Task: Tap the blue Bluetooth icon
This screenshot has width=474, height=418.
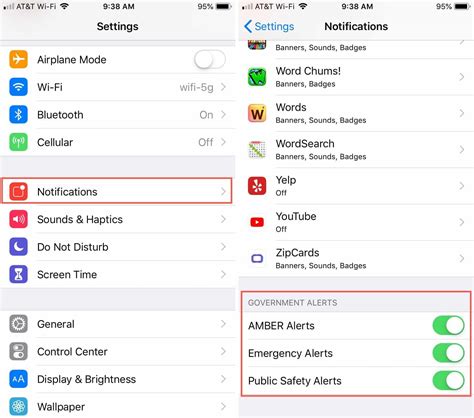Action: pyautogui.click(x=18, y=115)
